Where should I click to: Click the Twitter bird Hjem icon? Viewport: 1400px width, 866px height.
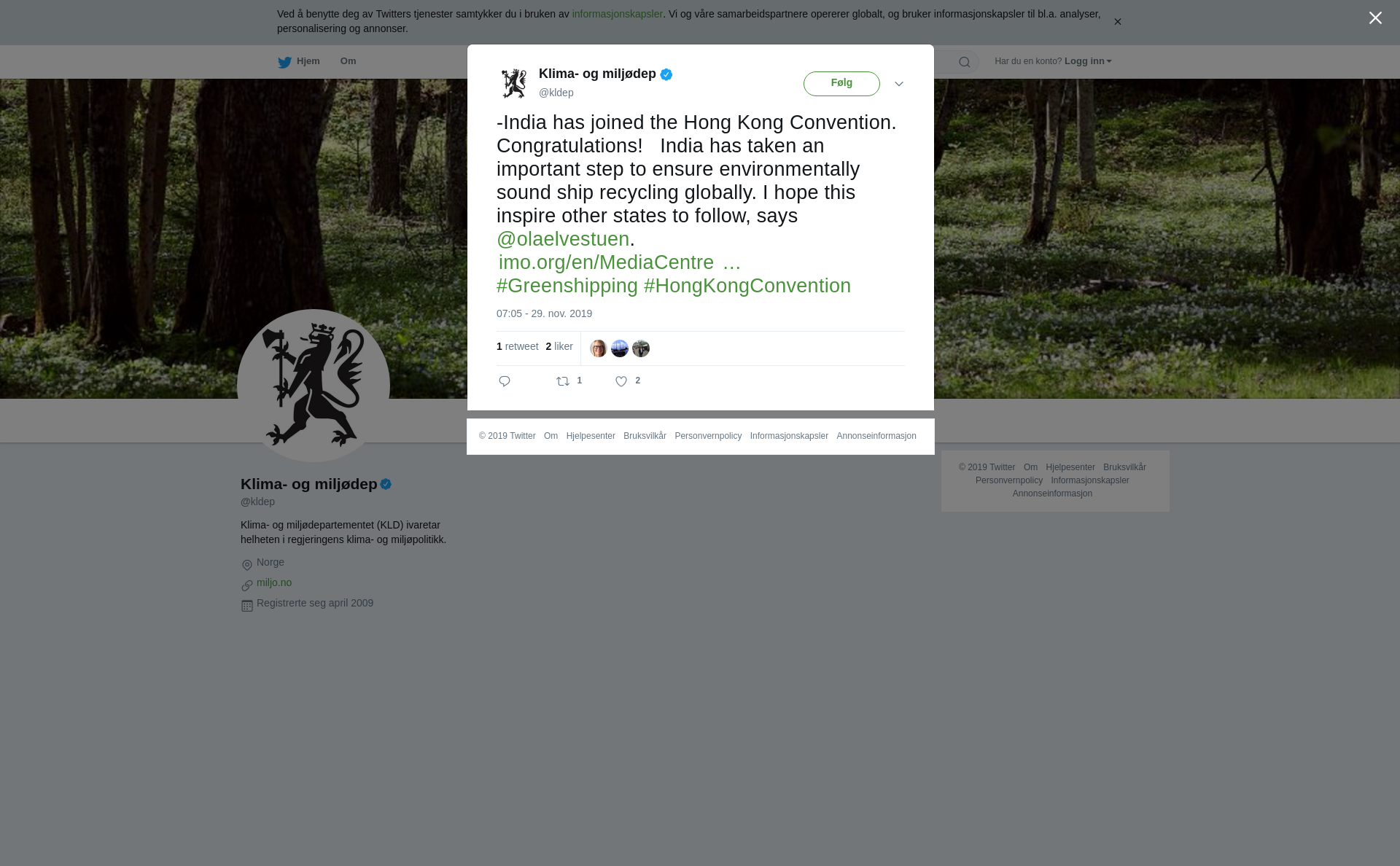[x=285, y=62]
